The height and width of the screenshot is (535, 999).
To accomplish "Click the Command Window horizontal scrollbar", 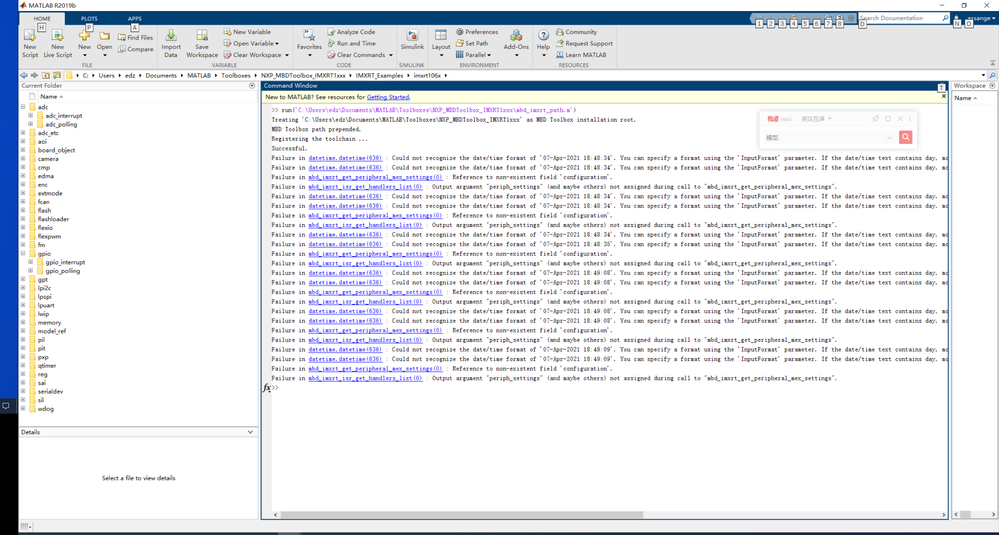I will tap(462, 515).
